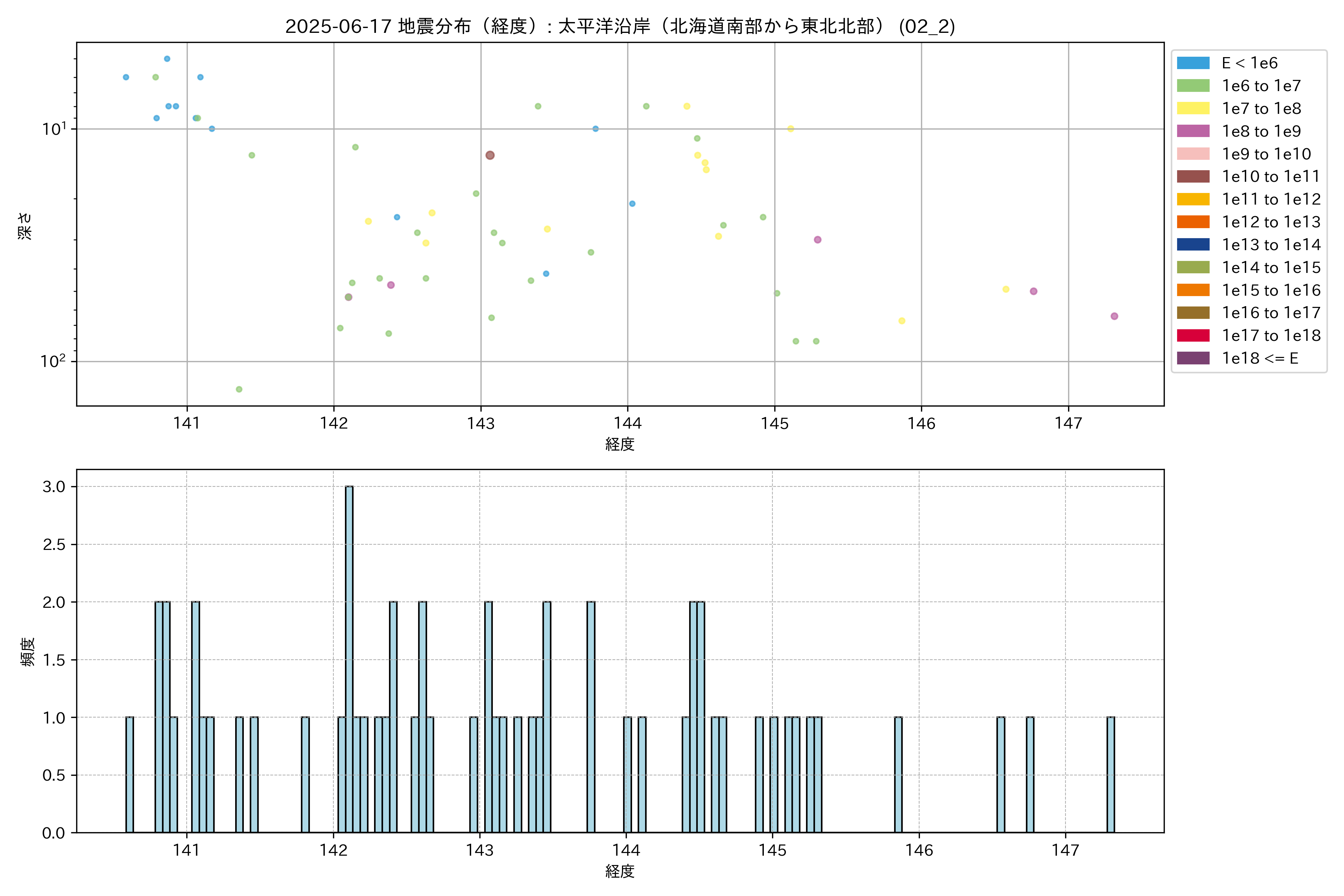Click the large brown scatter point near 143
The image size is (1344, 896).
pyautogui.click(x=490, y=155)
